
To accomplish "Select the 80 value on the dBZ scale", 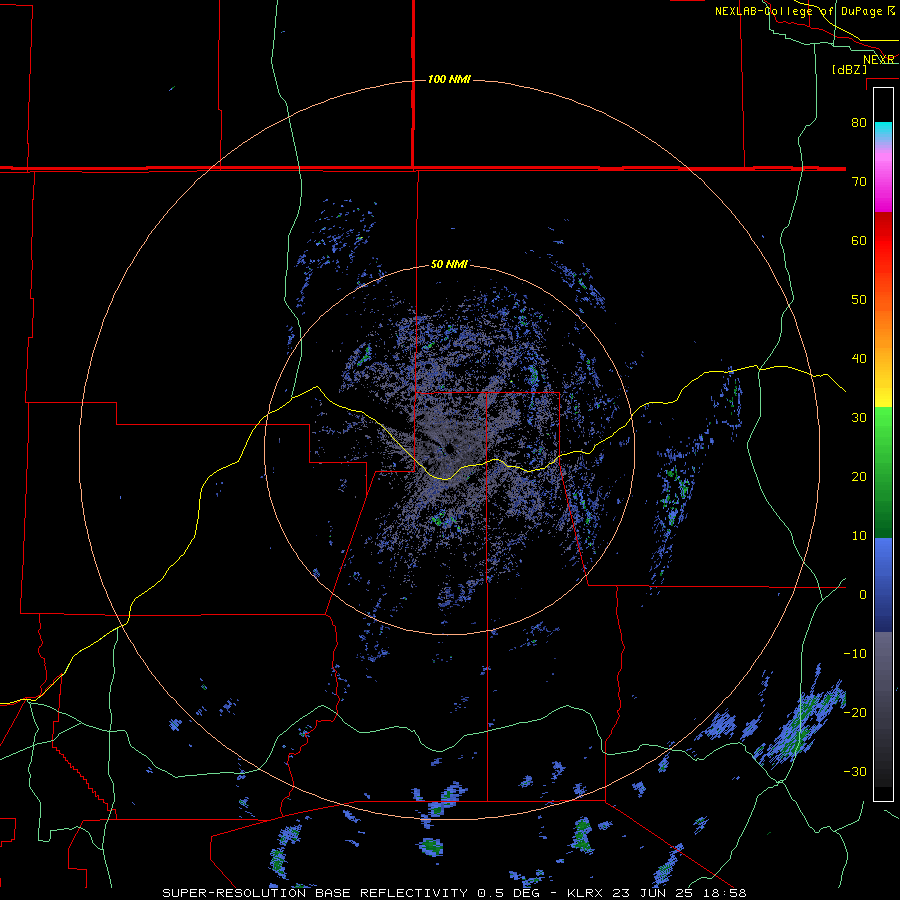I will [x=859, y=122].
